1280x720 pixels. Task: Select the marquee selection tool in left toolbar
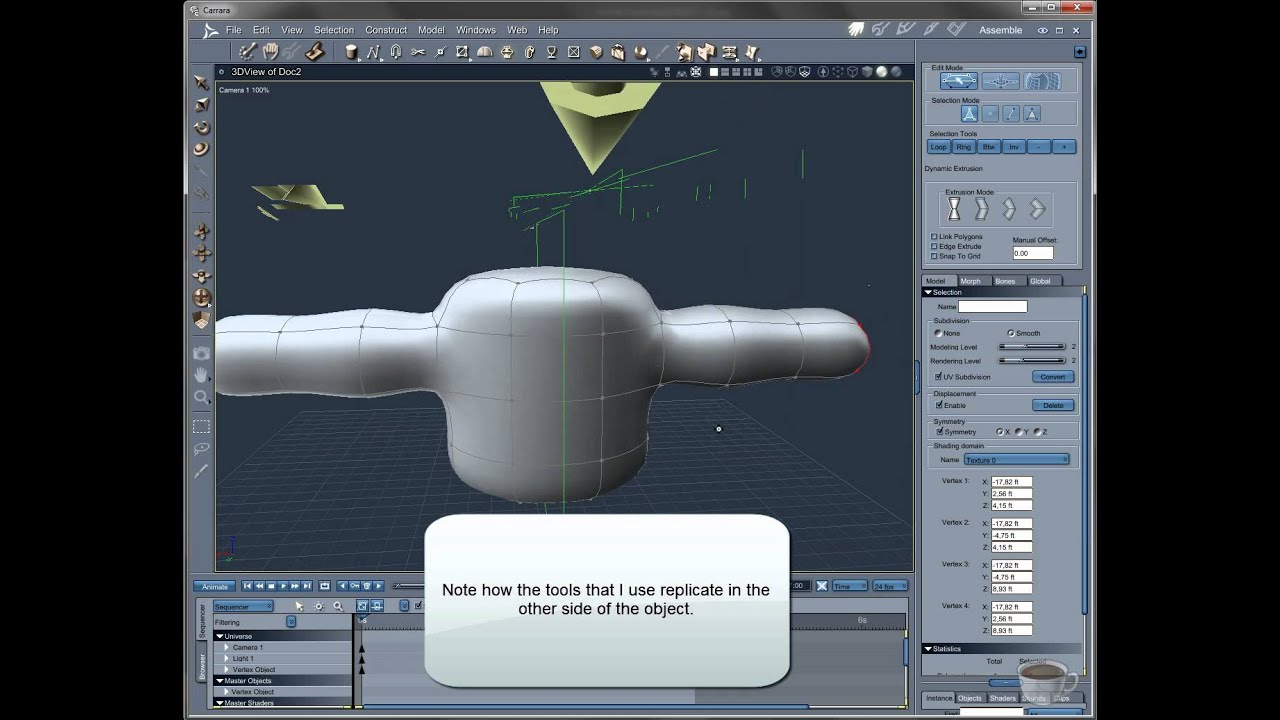point(202,426)
